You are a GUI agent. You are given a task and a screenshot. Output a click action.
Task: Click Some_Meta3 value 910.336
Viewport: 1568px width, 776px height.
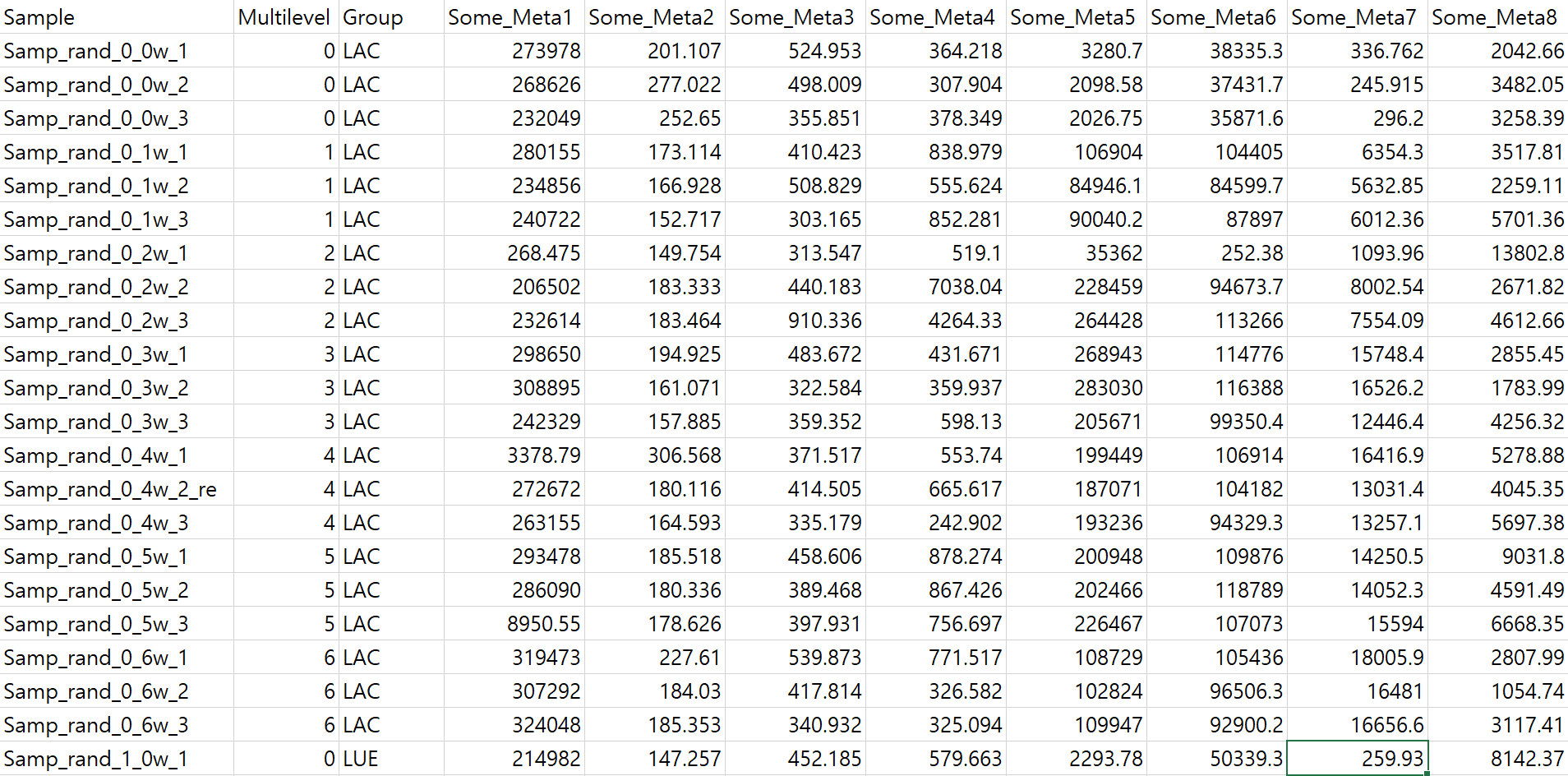[796, 321]
